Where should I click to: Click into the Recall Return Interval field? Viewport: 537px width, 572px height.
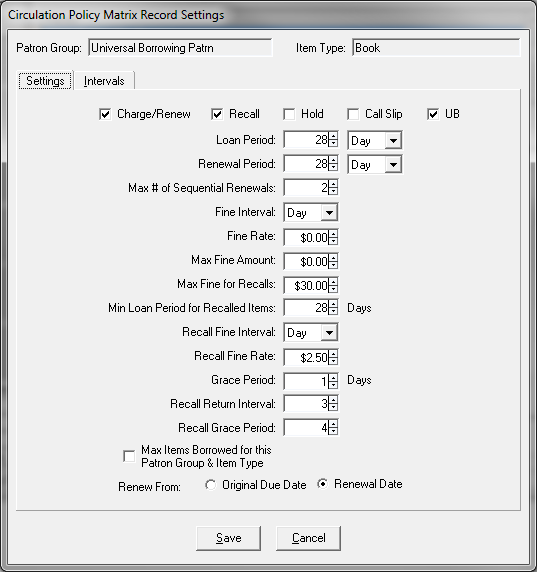[306, 404]
